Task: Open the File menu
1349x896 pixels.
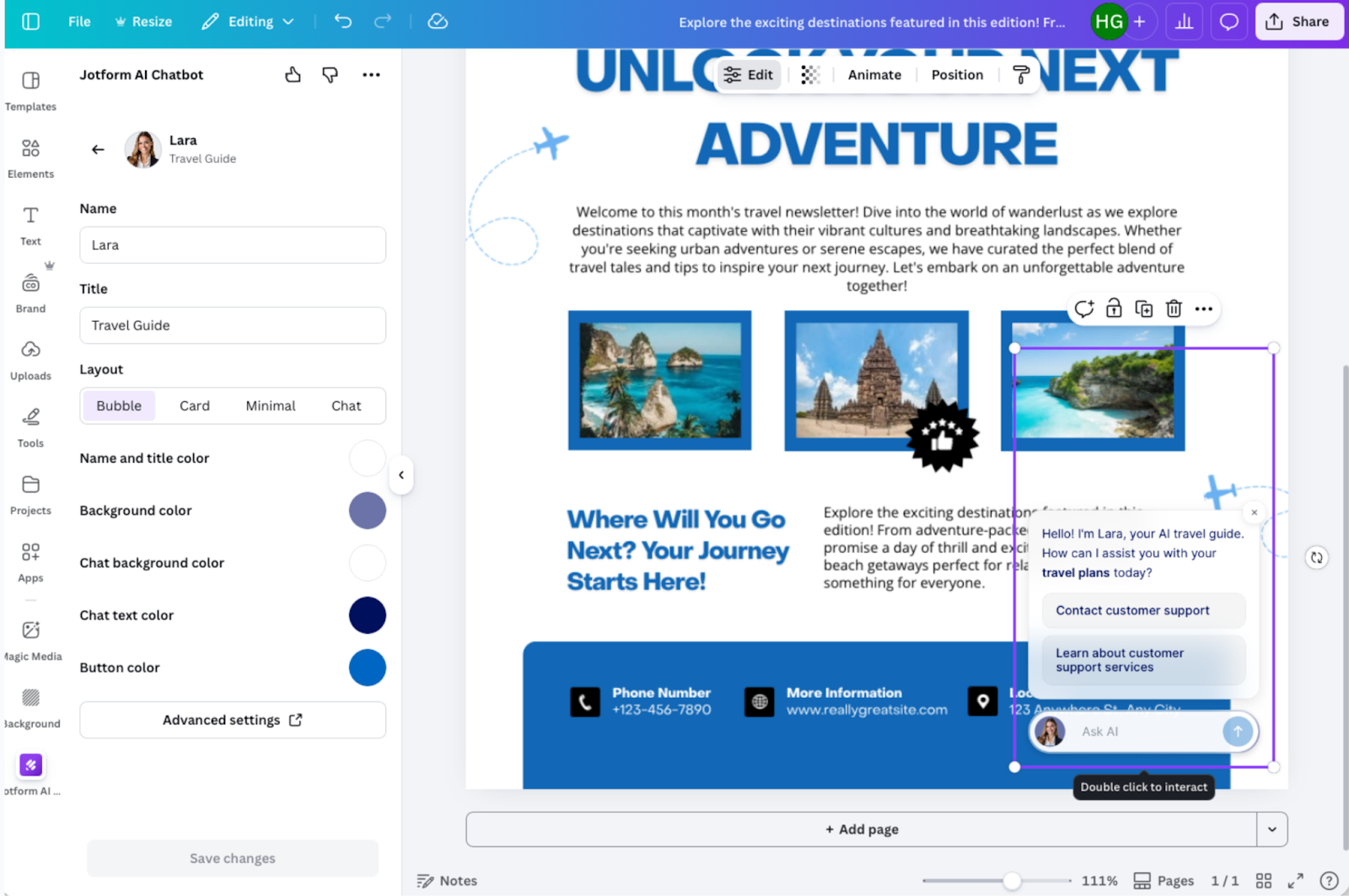Action: click(78, 21)
